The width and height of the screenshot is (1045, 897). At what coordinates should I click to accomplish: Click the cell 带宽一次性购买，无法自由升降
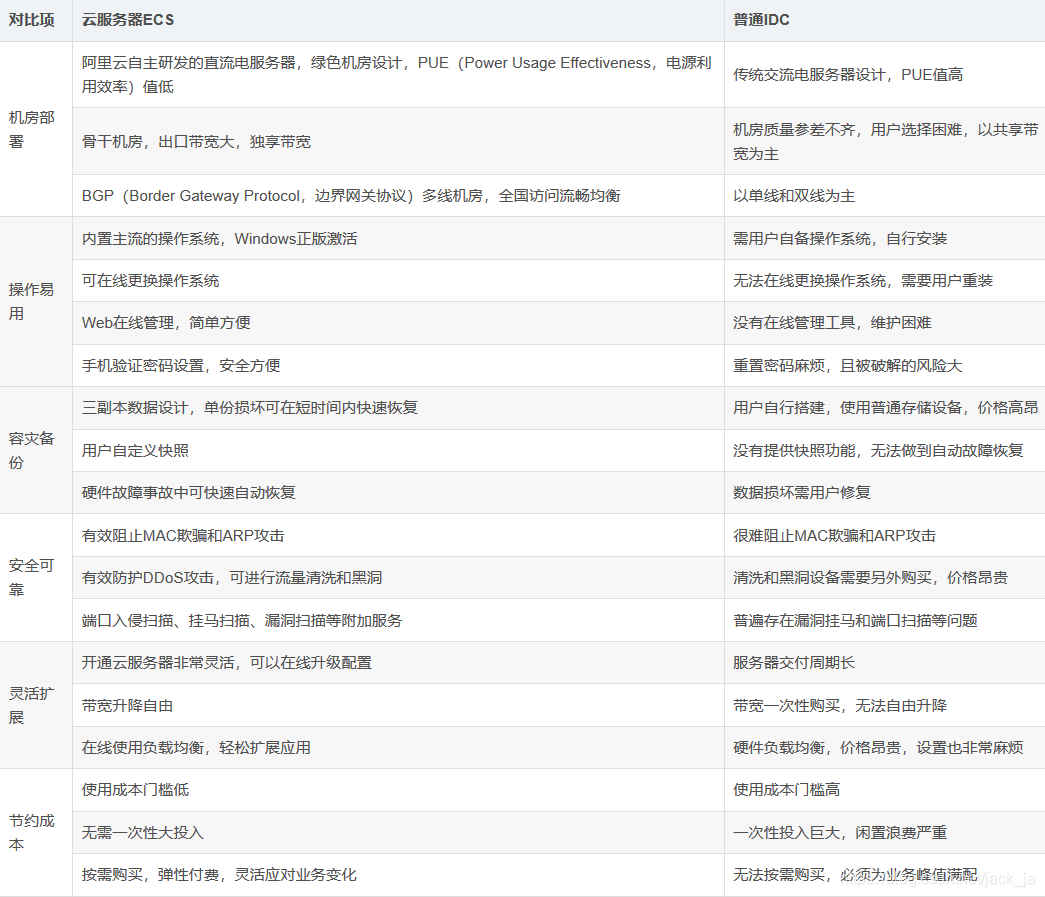[885, 706]
